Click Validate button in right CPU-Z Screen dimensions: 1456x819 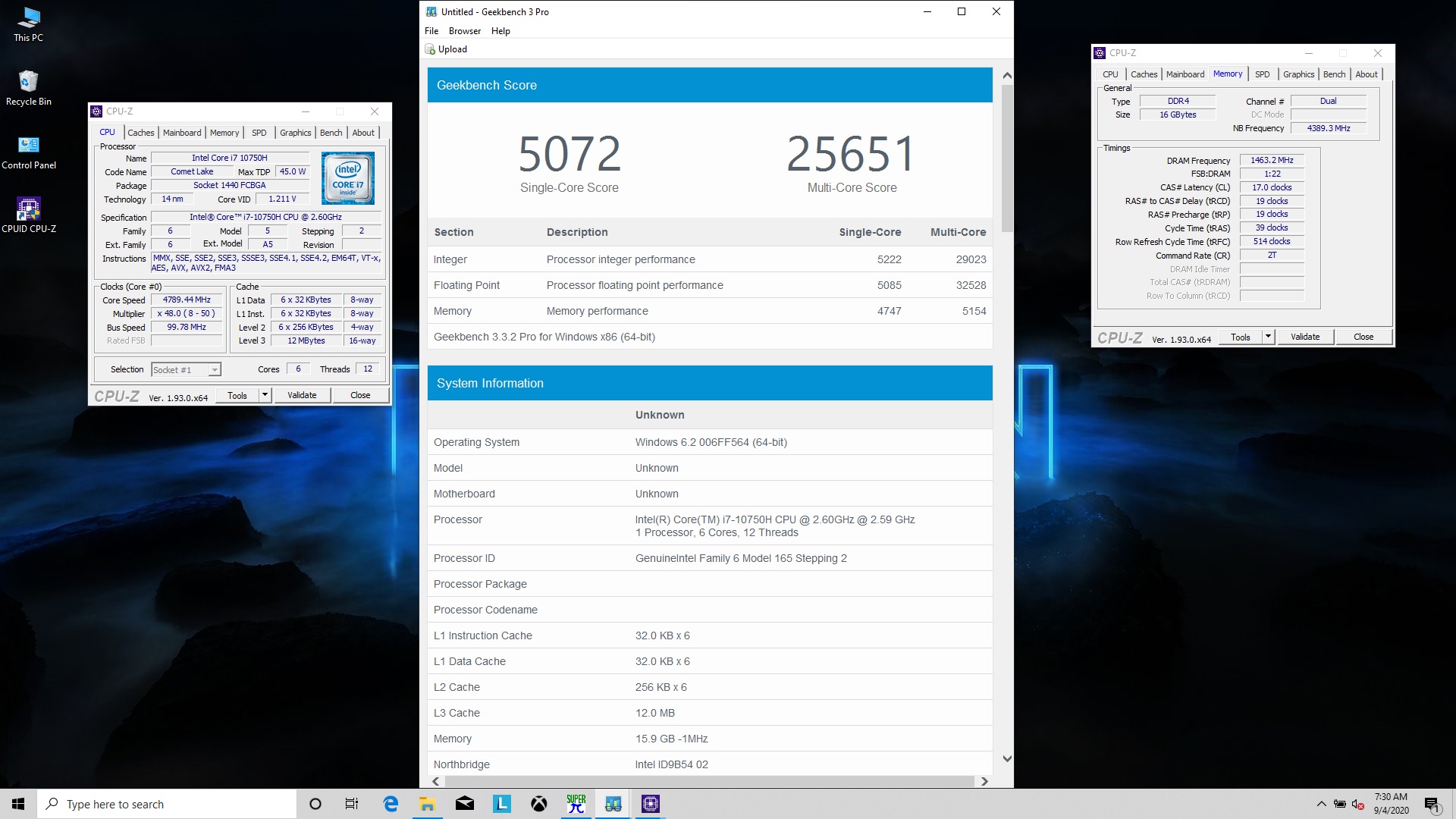(1305, 337)
